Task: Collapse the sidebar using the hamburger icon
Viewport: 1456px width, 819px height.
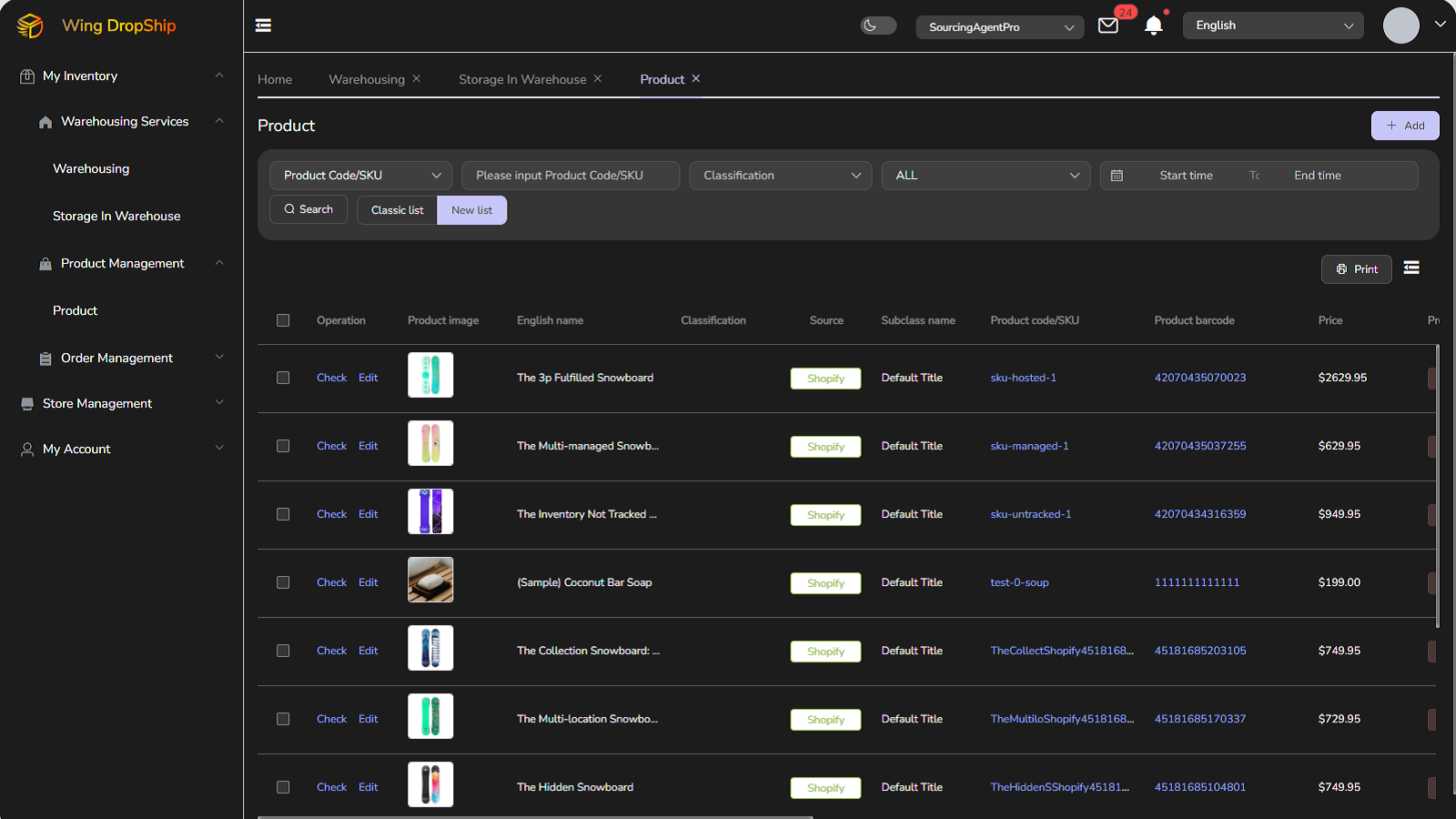Action: (x=263, y=25)
